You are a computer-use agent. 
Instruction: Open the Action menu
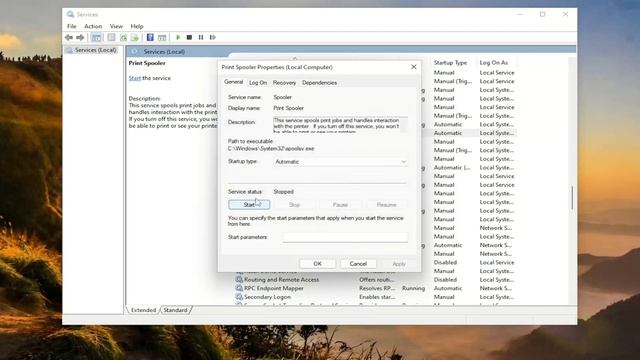93,26
